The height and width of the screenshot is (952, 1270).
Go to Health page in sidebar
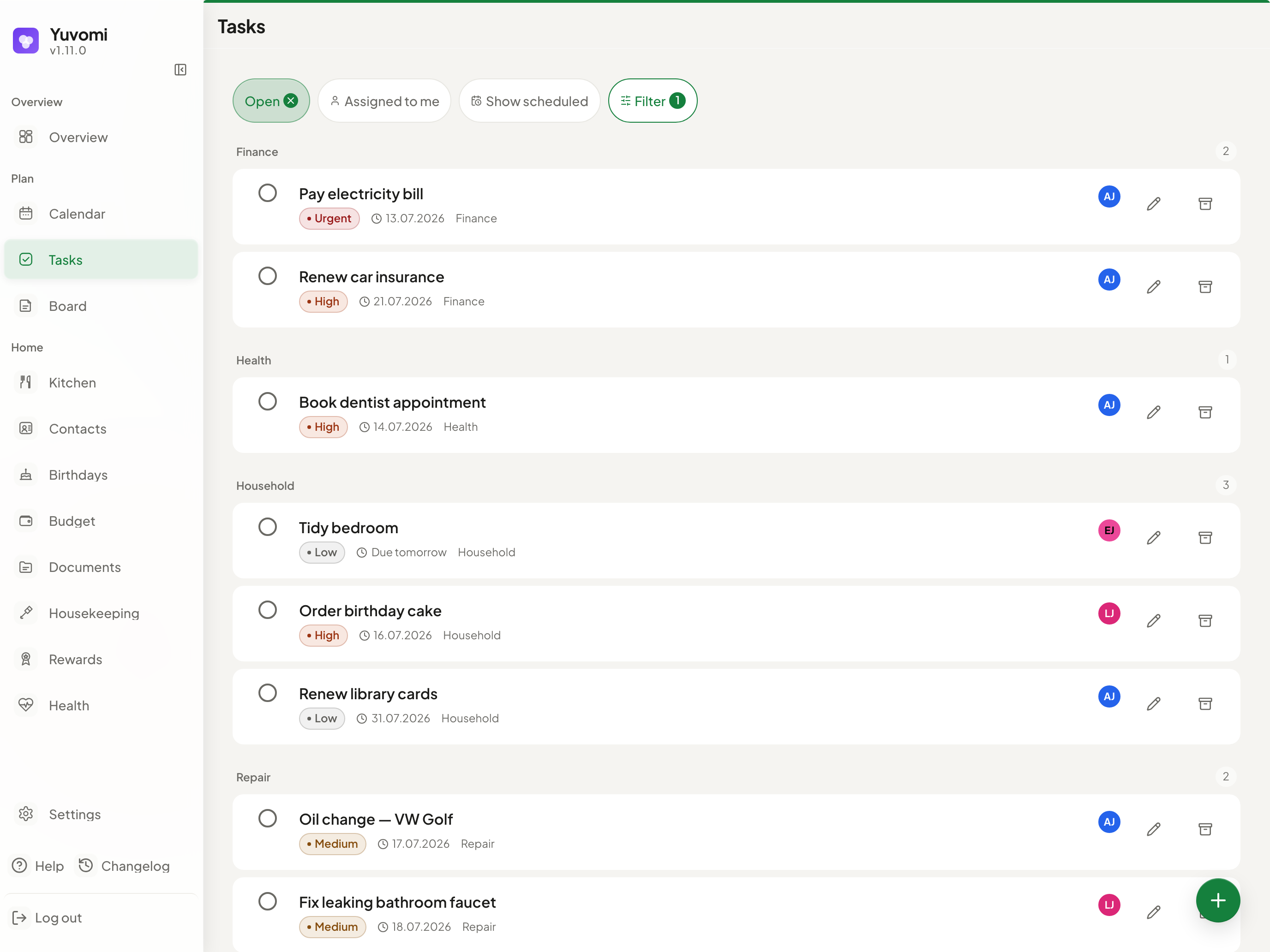point(101,705)
